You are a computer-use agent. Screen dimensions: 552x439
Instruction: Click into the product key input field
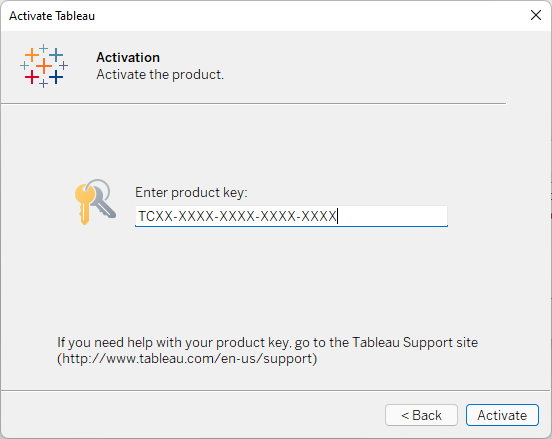pos(291,216)
